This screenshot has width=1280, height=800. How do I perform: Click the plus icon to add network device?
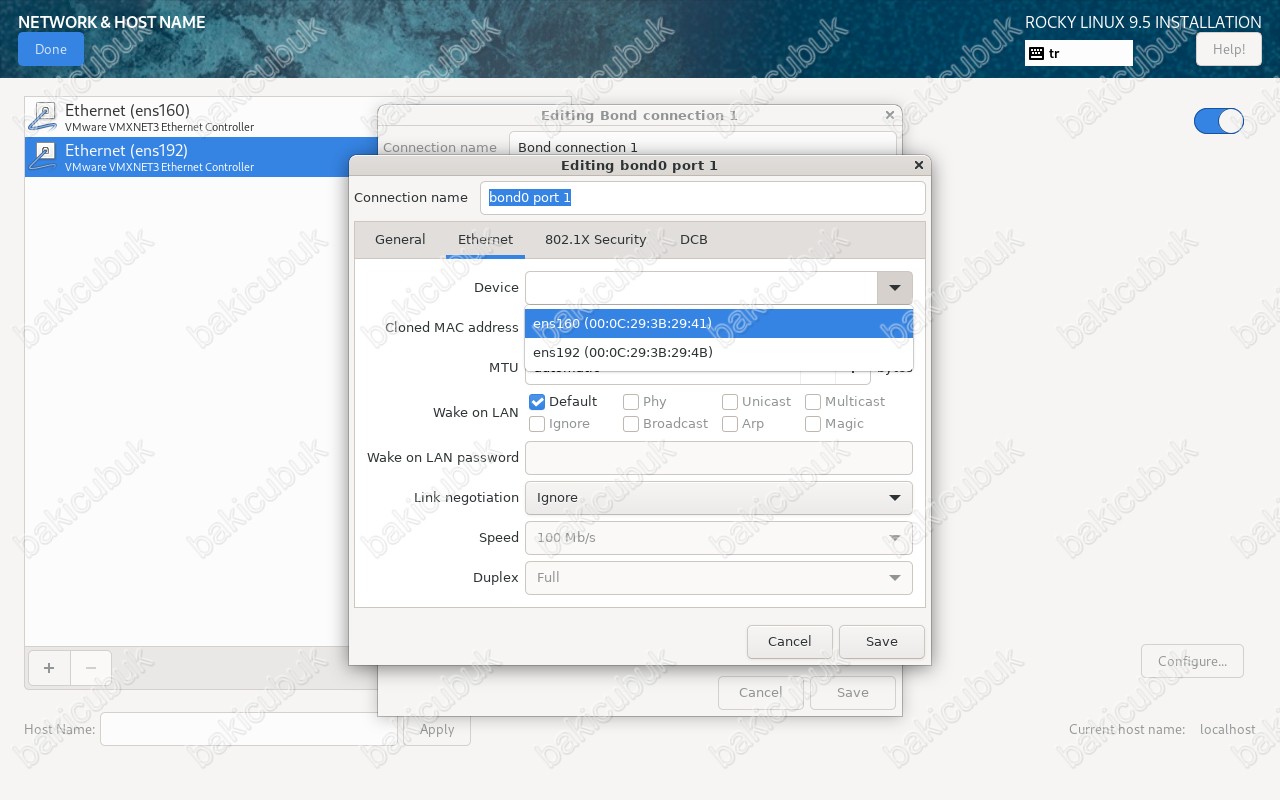click(49, 668)
